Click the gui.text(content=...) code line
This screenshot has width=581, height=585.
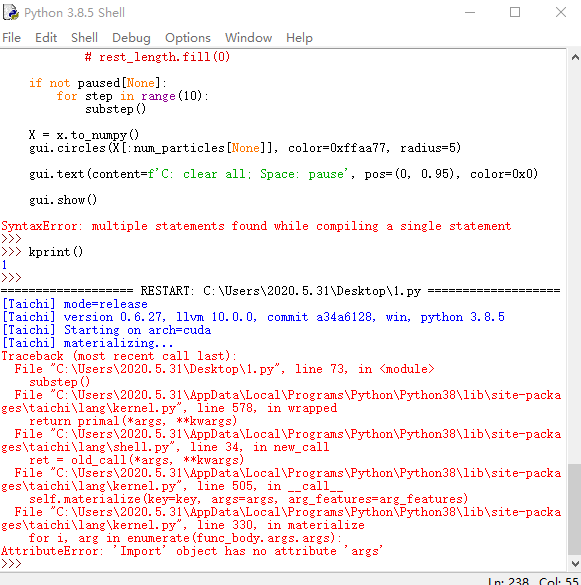point(284,174)
